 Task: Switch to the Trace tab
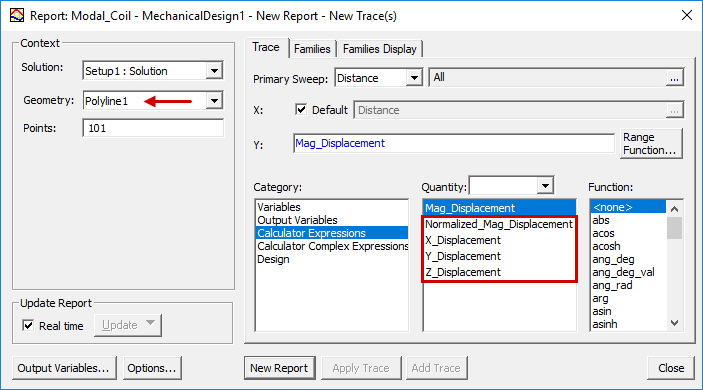[x=266, y=47]
